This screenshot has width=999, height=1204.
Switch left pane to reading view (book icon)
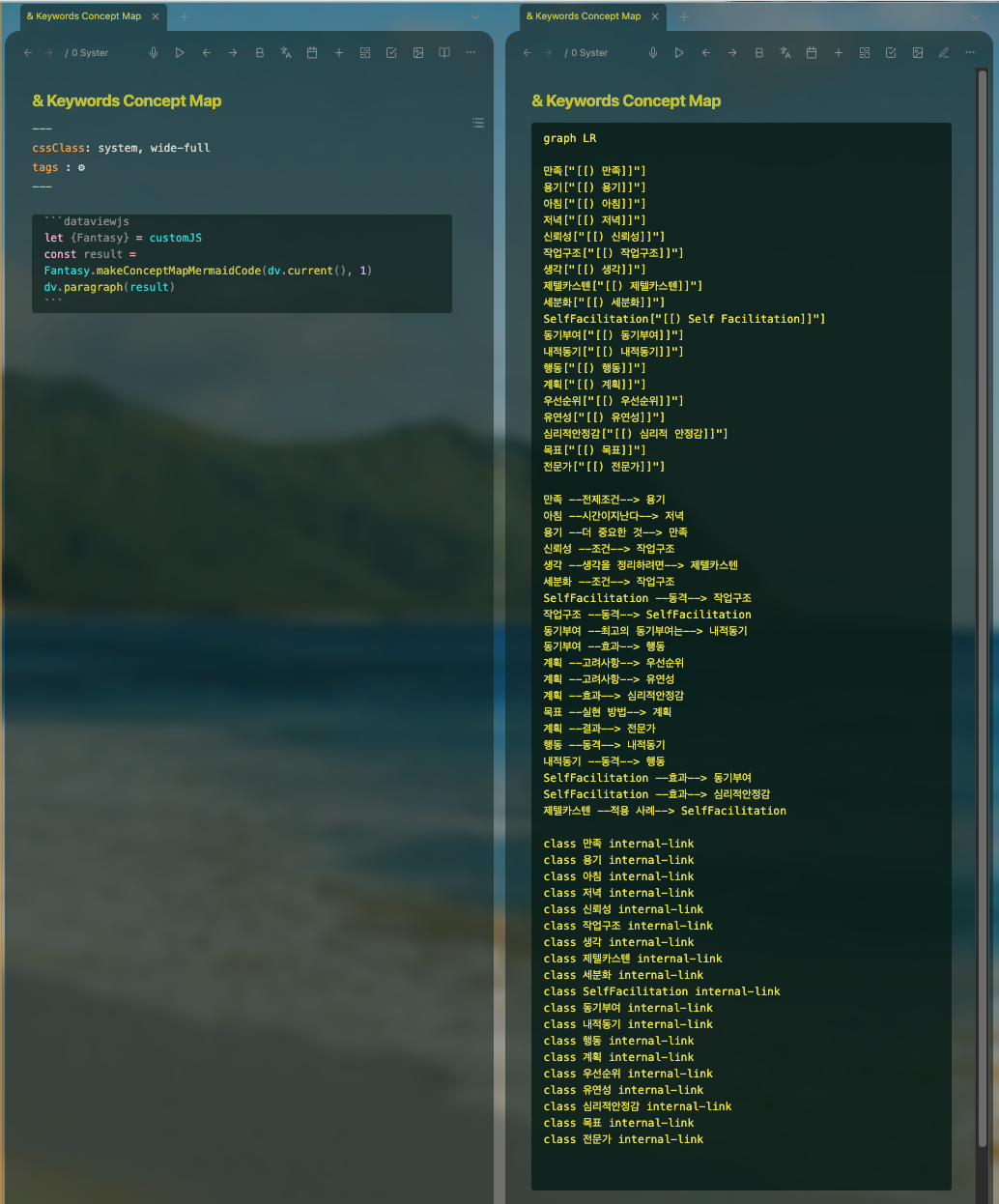[444, 53]
